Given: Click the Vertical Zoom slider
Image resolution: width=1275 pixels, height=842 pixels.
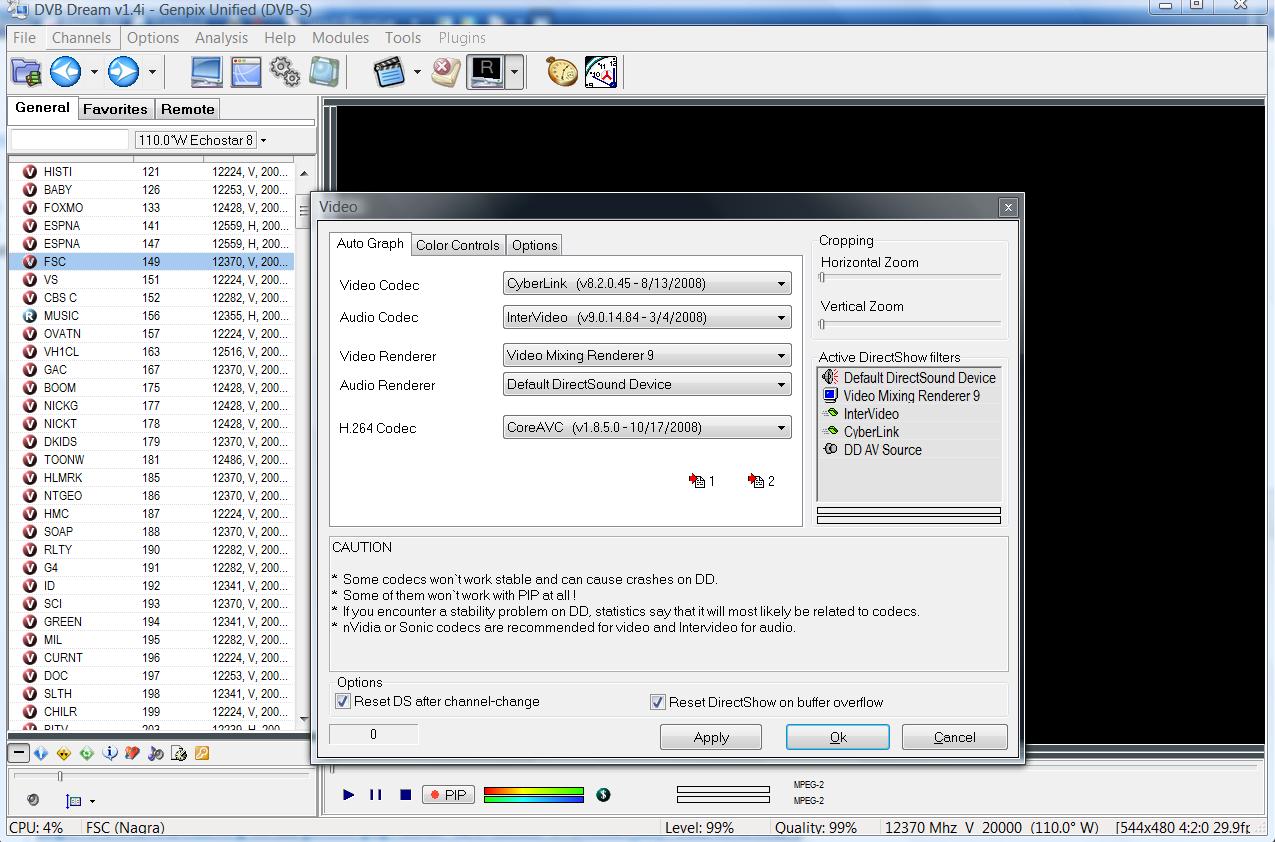Looking at the screenshot, I should click(910, 323).
